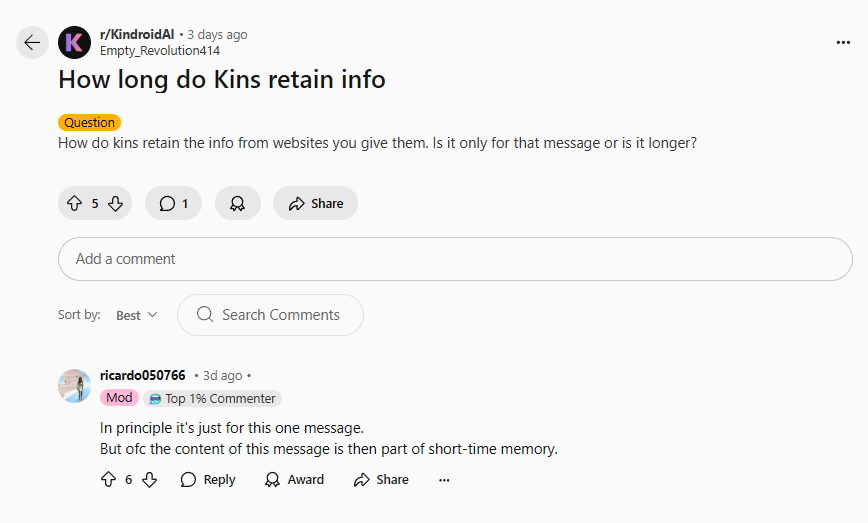Share ricardo050766's comment

[x=381, y=480]
